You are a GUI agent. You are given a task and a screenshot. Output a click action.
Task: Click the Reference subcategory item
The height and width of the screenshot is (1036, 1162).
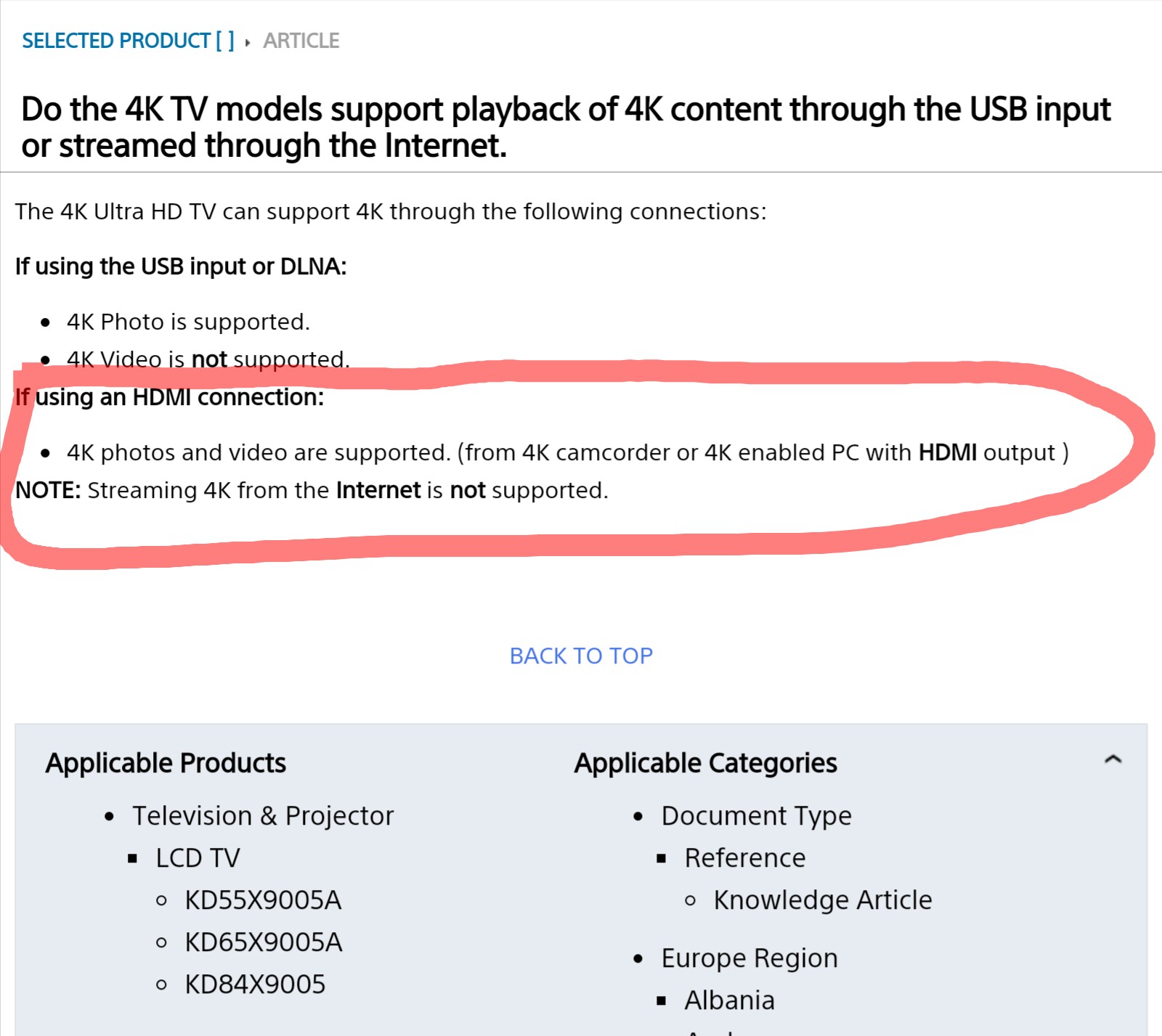point(745,858)
